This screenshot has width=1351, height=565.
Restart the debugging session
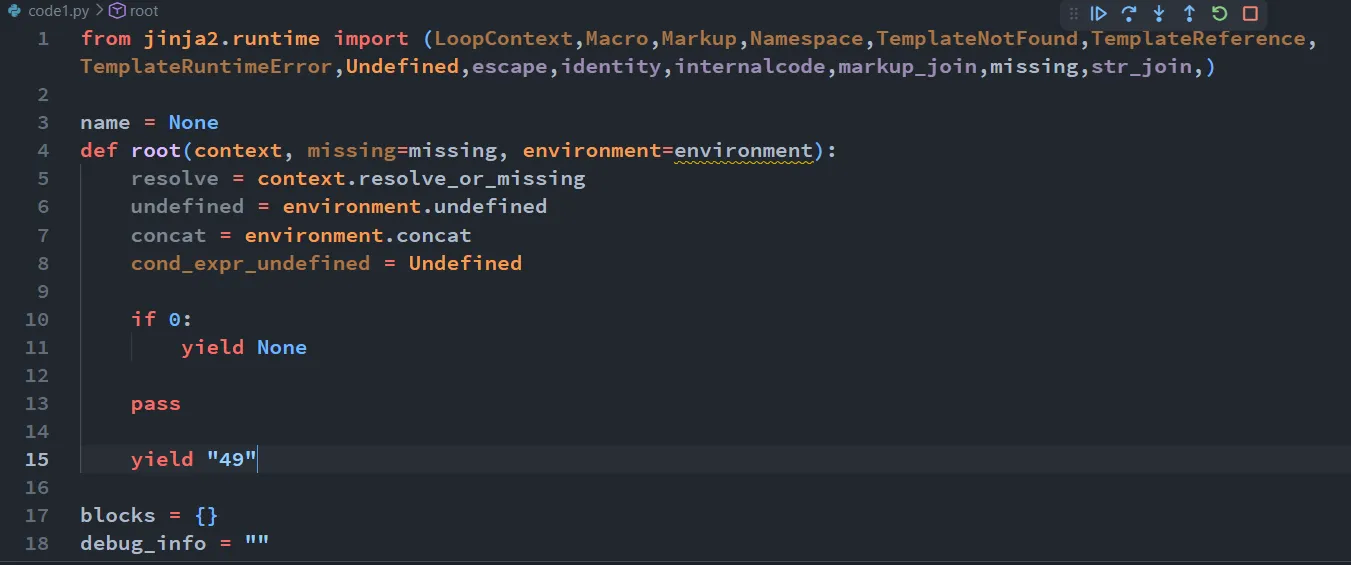(1219, 14)
